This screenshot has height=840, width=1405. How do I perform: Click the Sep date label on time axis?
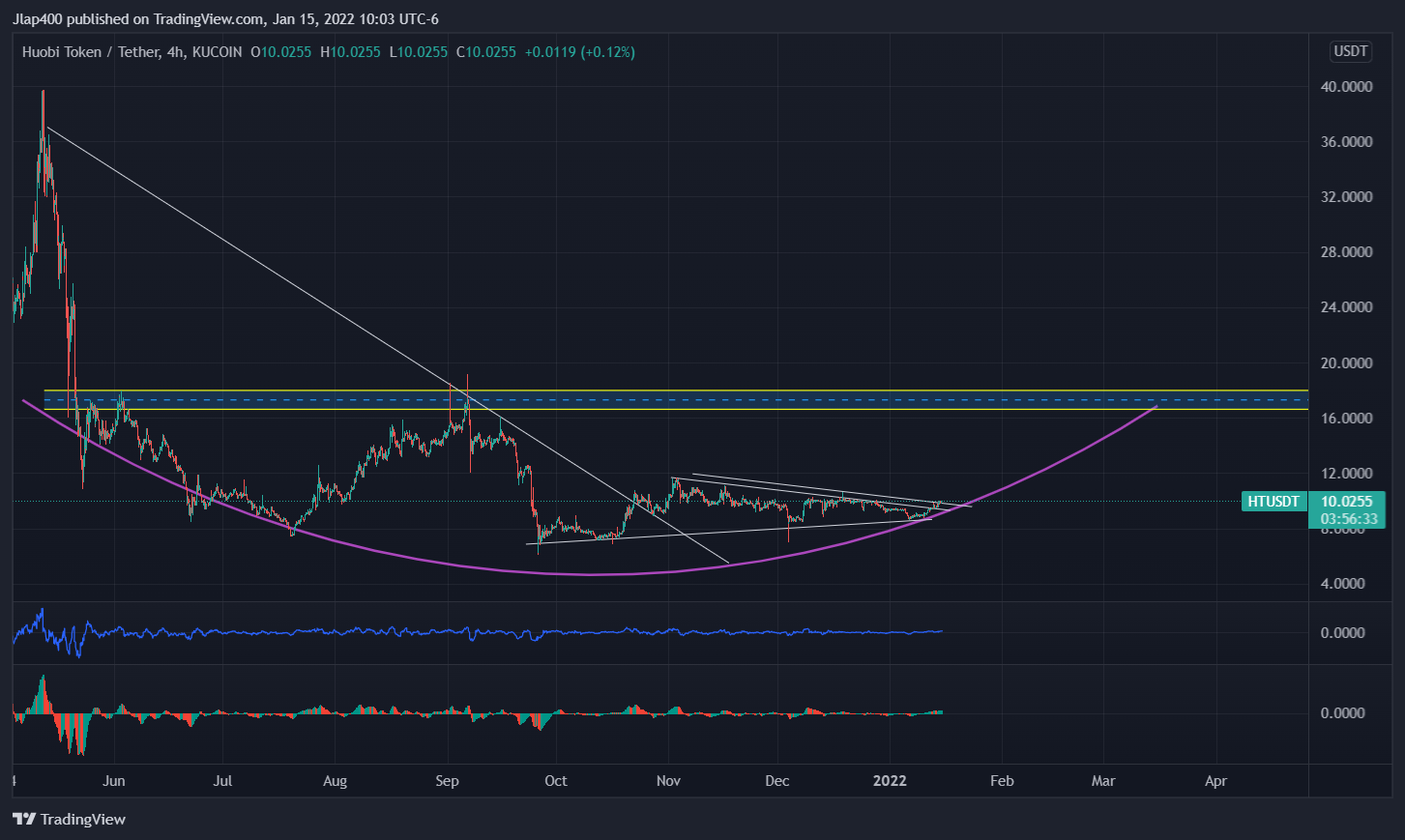tap(447, 780)
